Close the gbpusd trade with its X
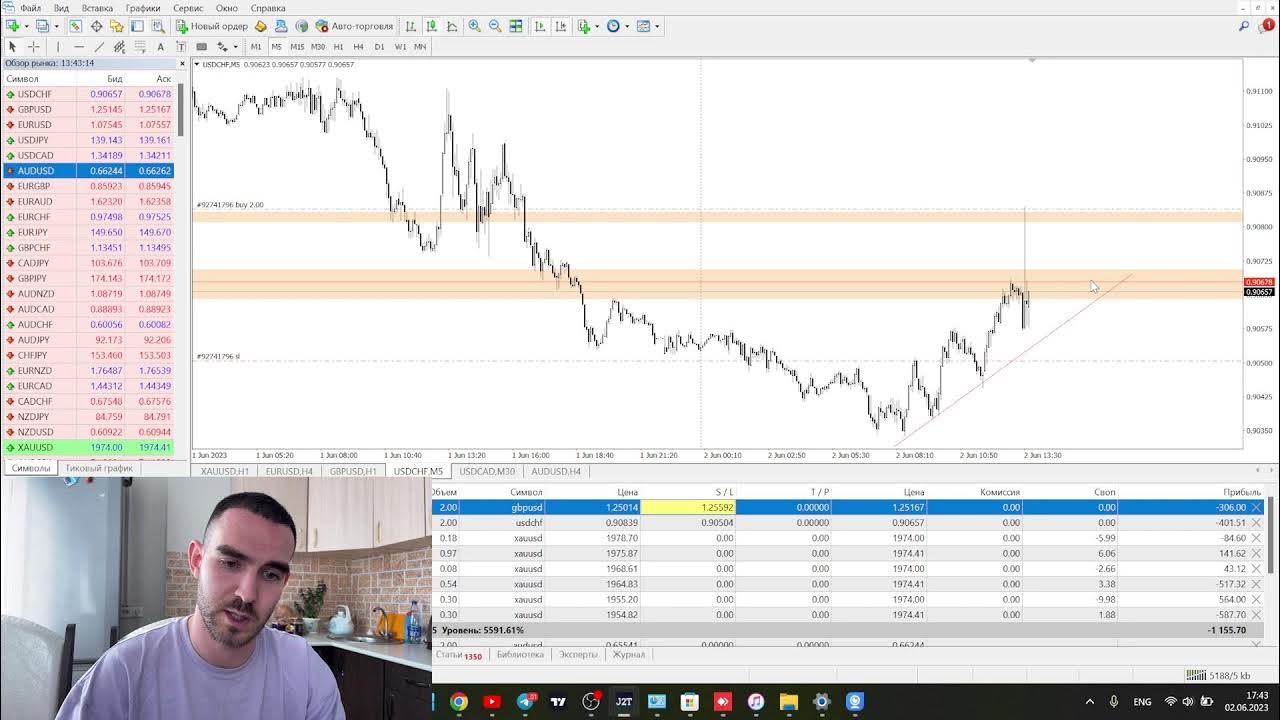Image resolution: width=1280 pixels, height=720 pixels. coord(1256,507)
